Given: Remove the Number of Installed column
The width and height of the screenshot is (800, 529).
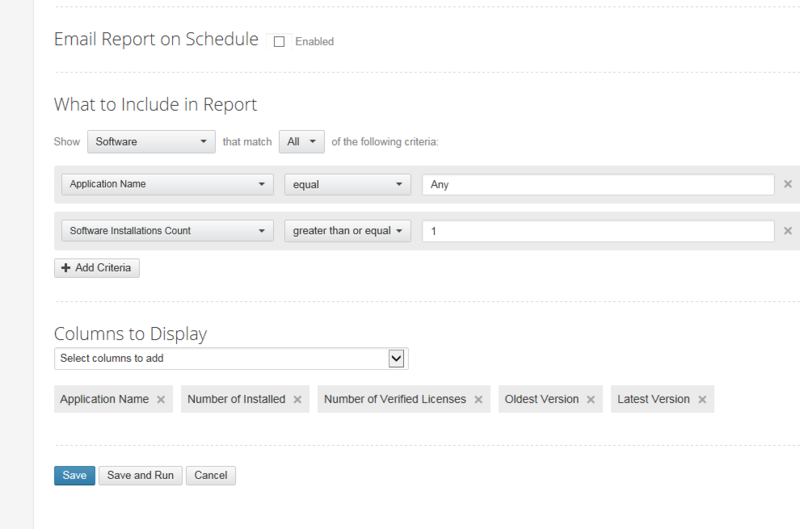Looking at the screenshot, I should tap(298, 400).
